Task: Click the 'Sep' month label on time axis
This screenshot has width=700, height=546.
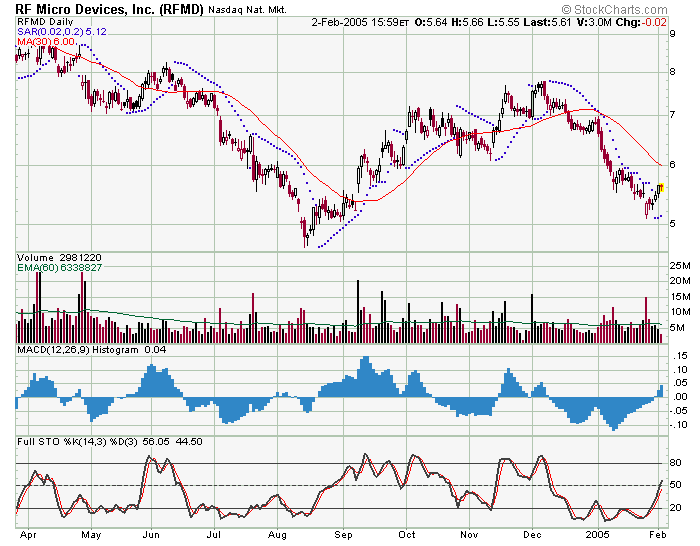Action: [343, 535]
